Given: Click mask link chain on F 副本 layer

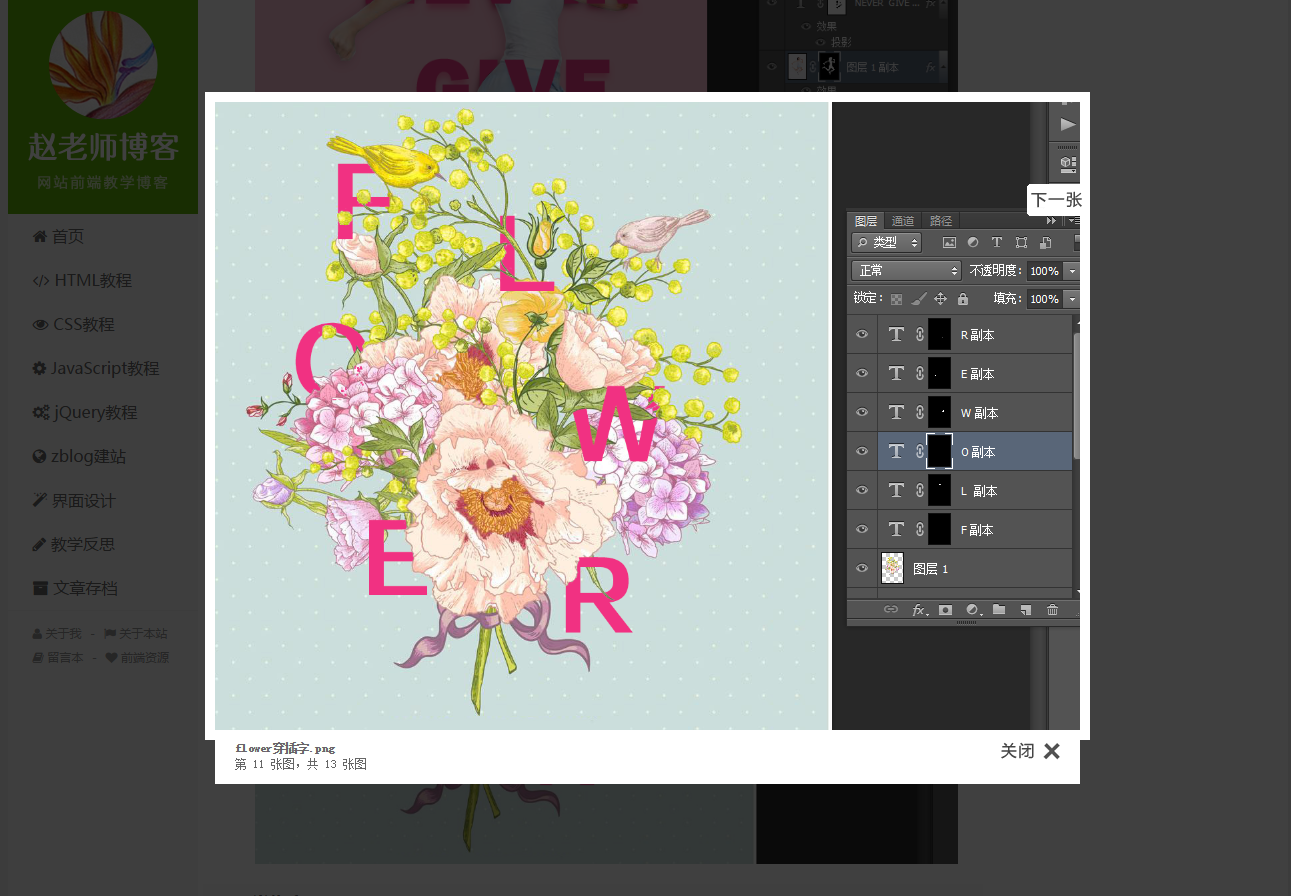Looking at the screenshot, I should (919, 530).
